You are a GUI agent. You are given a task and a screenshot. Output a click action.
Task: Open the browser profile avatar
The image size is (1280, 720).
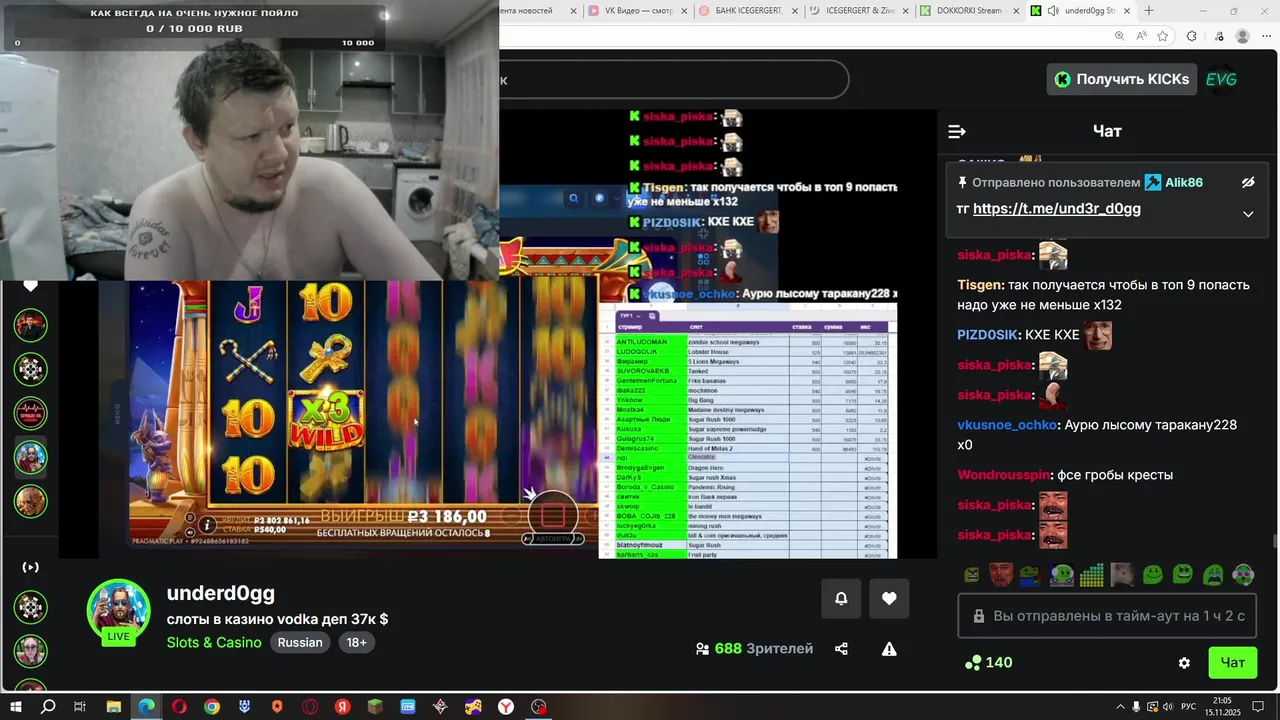(x=1243, y=36)
